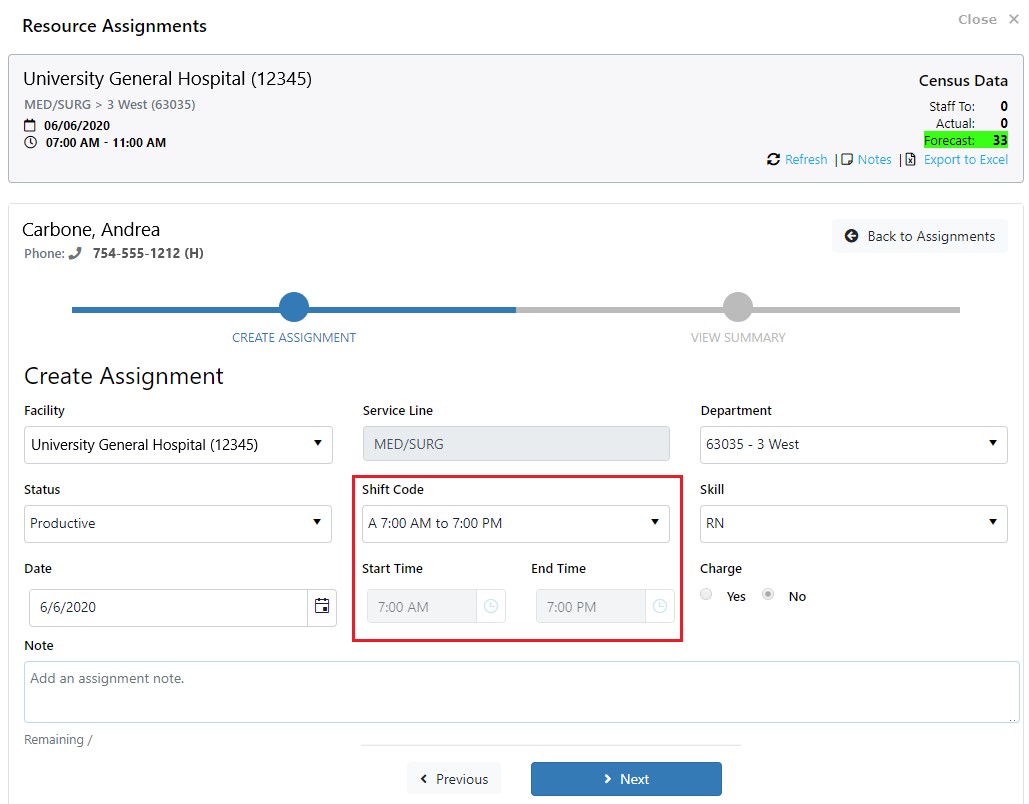
Task: Click the Refresh icon in Census Data
Action: coord(773,160)
